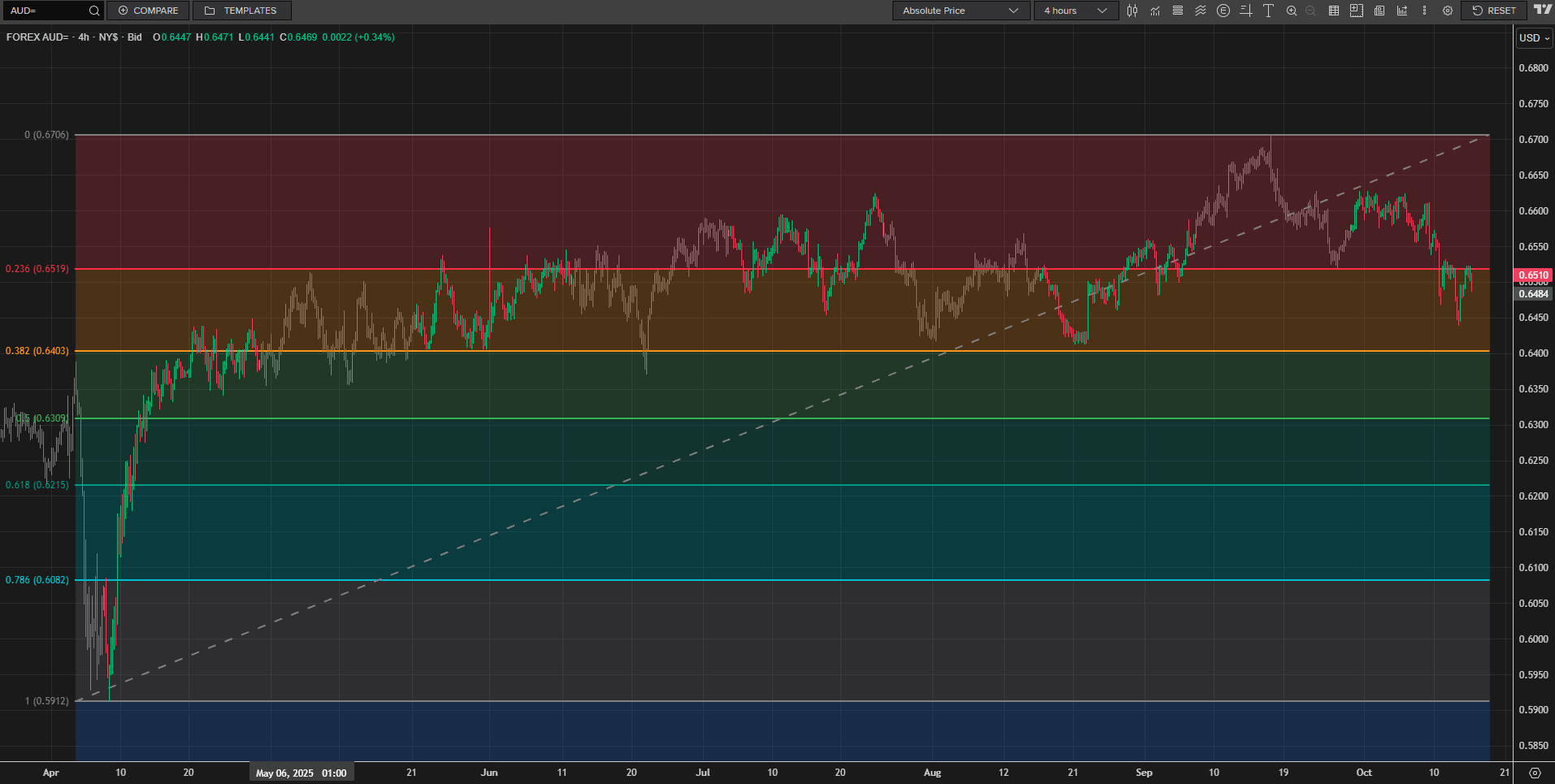Viewport: 1555px width, 784px height.
Task: Click the zoom out magnifier icon
Action: pos(1310,11)
